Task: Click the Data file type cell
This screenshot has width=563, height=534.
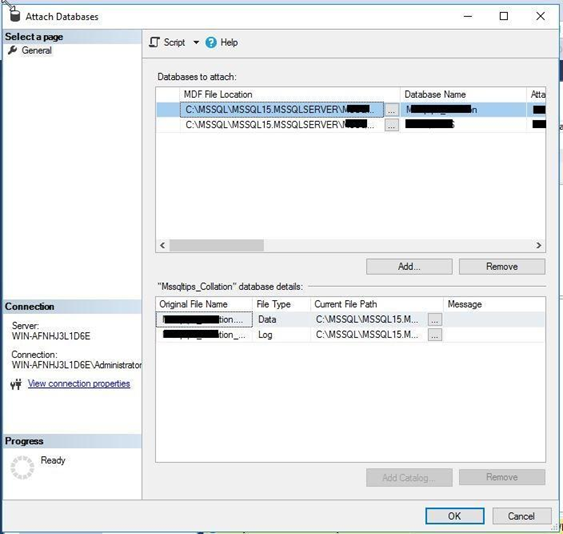Action: tap(281, 319)
